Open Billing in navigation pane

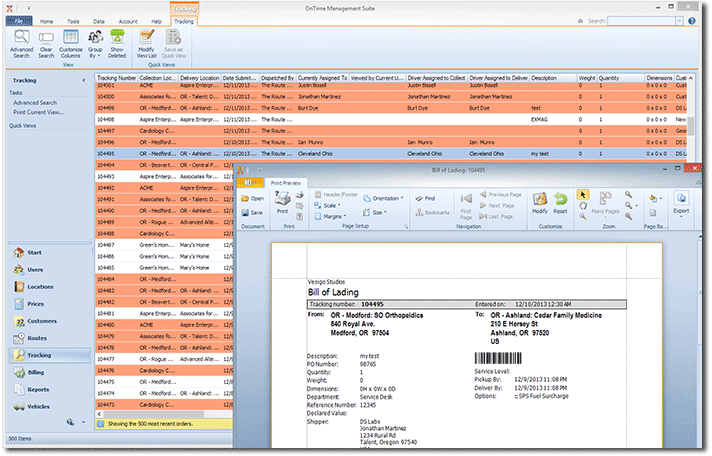tap(50, 372)
